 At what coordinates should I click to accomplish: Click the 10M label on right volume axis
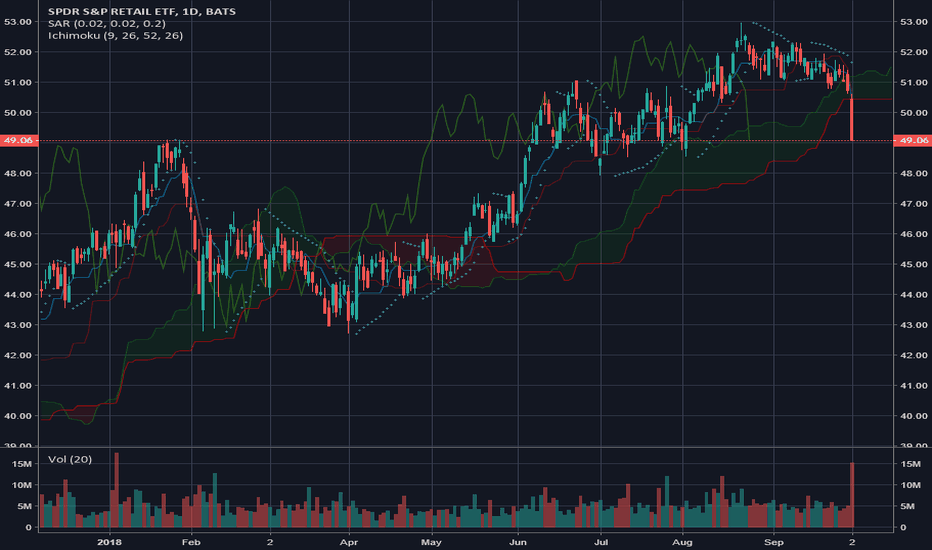click(x=911, y=485)
